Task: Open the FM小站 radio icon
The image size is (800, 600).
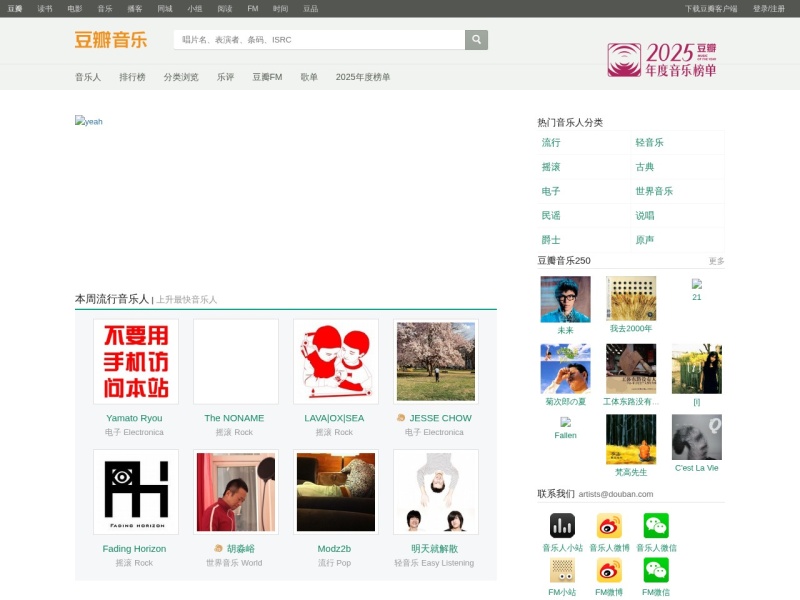Action: [562, 570]
